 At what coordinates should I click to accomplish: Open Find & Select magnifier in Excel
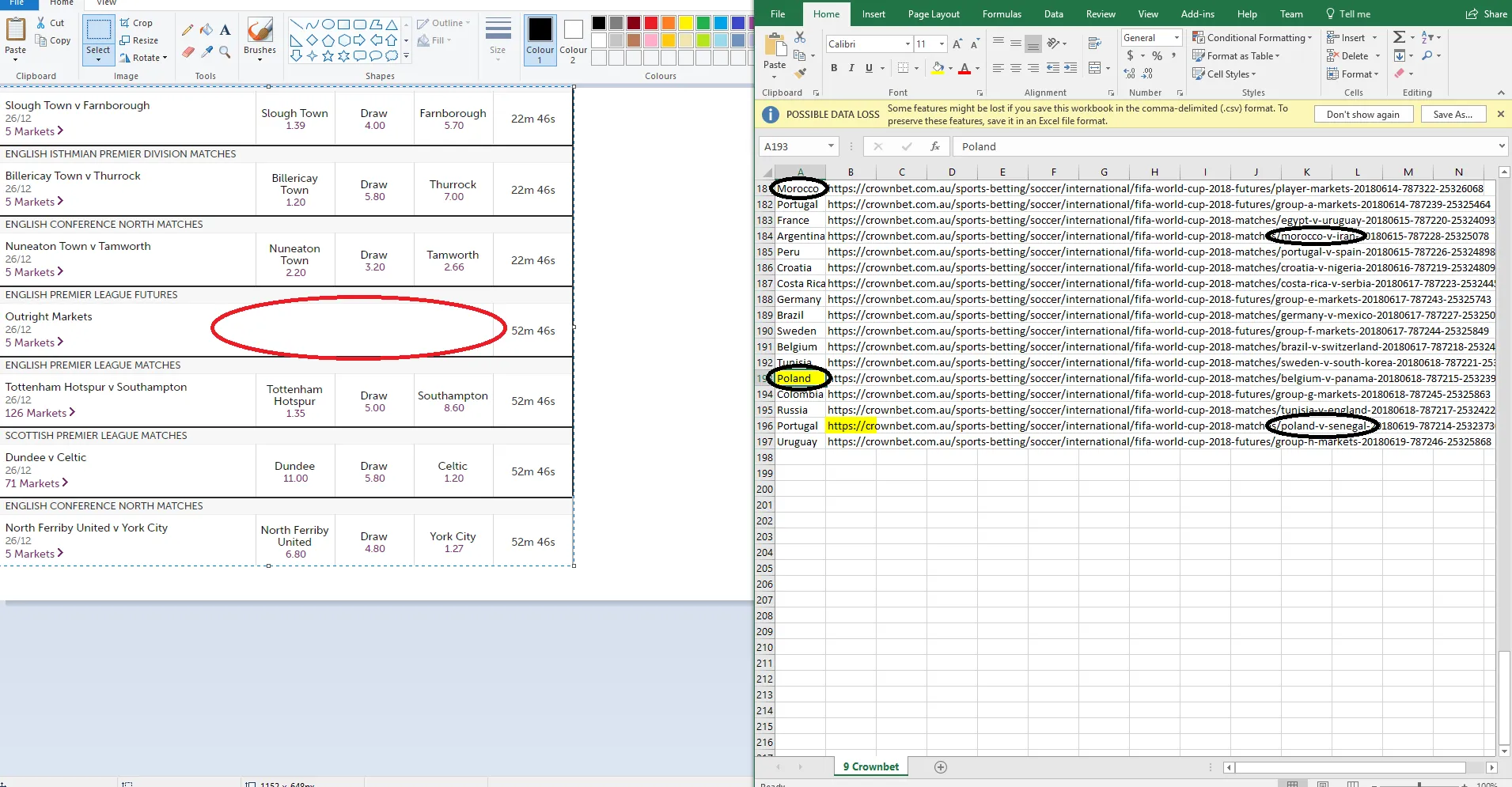pyautogui.click(x=1427, y=56)
